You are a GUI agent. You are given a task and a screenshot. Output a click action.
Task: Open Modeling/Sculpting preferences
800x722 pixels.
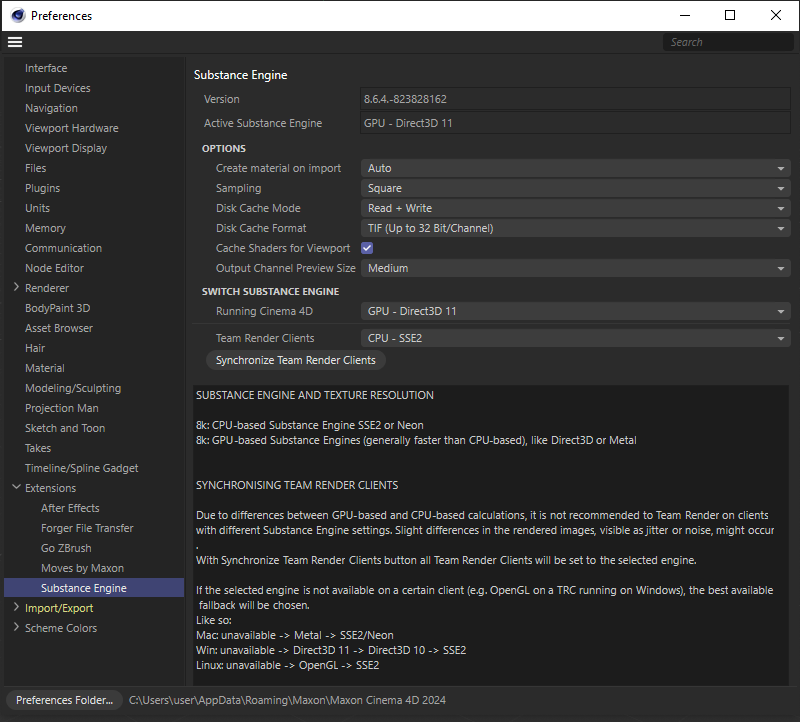[73, 388]
